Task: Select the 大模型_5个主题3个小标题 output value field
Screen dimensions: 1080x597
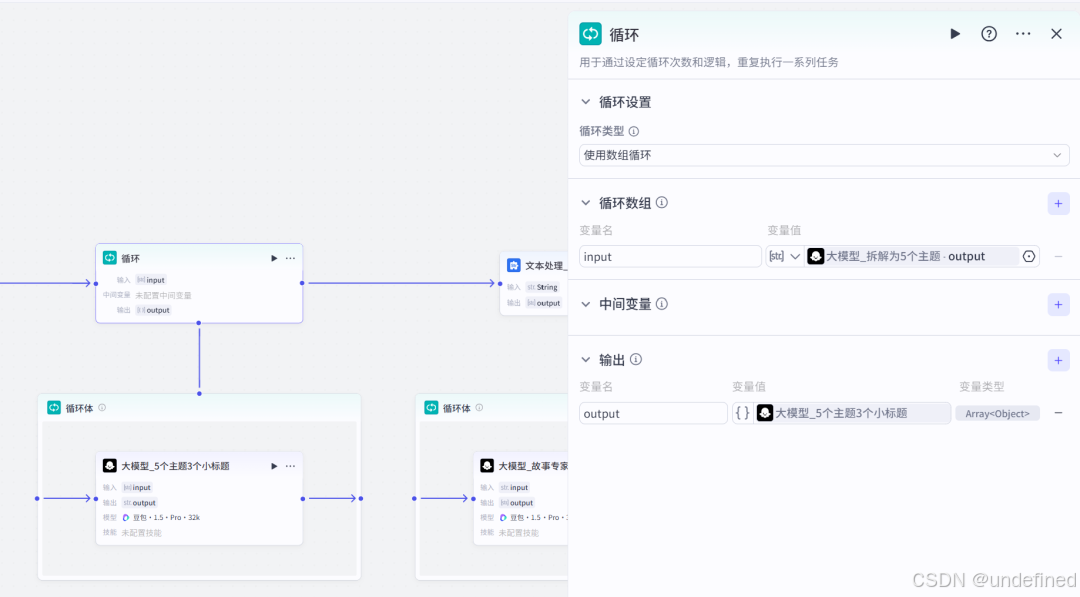Action: pos(841,413)
